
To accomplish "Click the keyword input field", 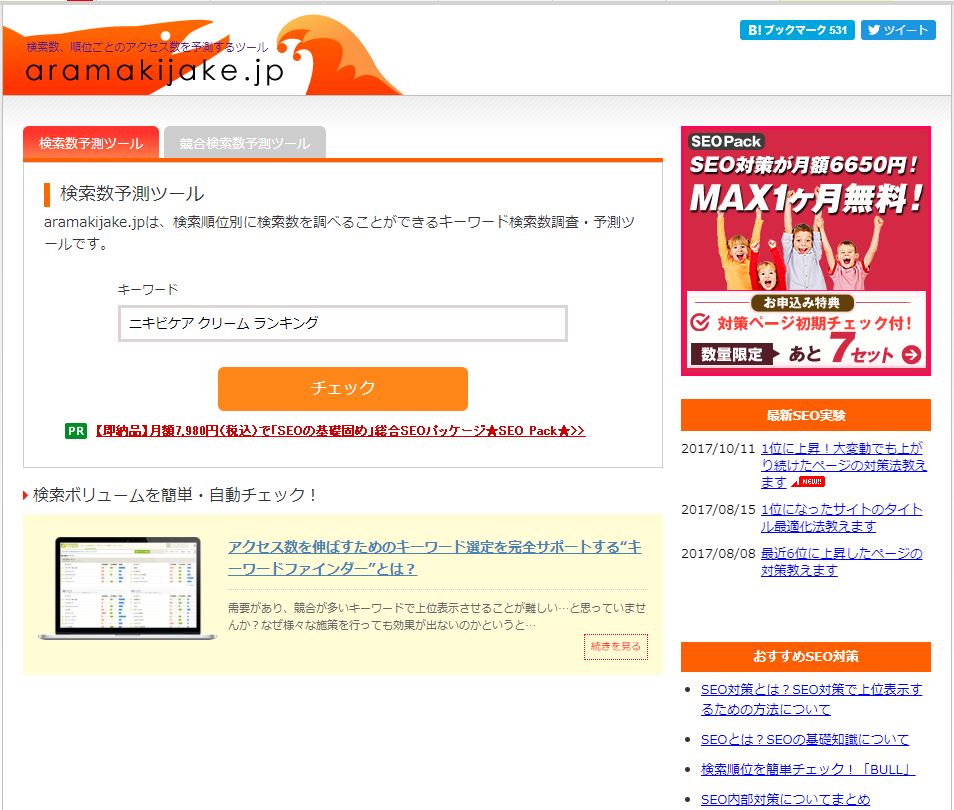I will click(340, 323).
